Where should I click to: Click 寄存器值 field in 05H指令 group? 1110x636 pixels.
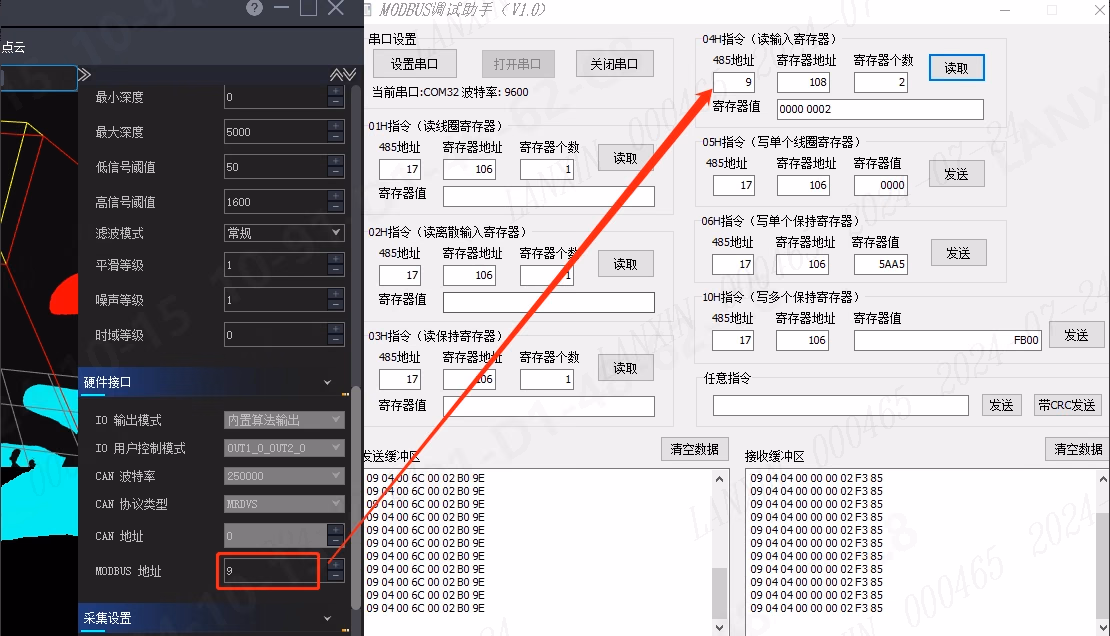click(881, 185)
